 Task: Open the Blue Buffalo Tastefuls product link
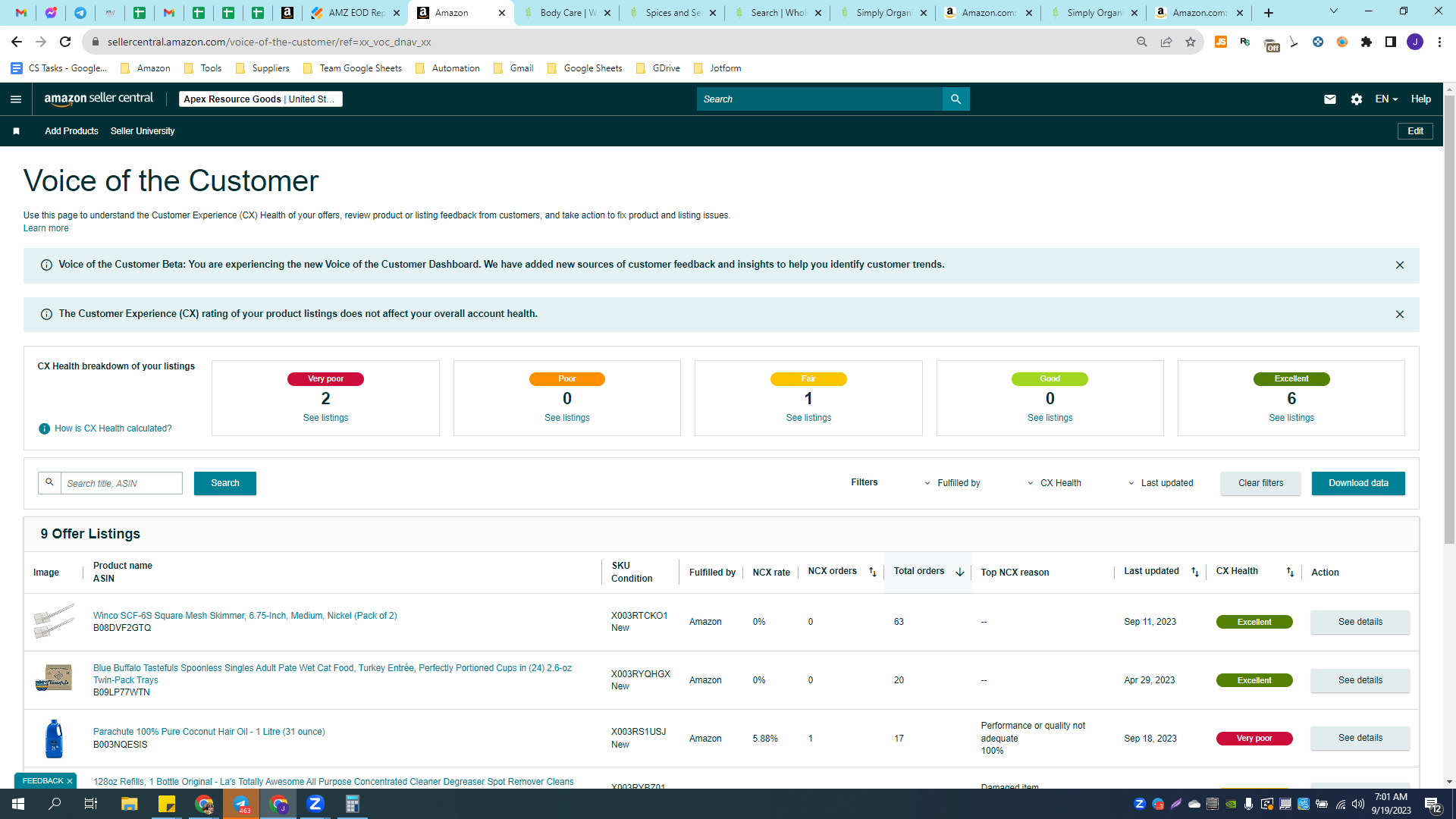point(332,674)
